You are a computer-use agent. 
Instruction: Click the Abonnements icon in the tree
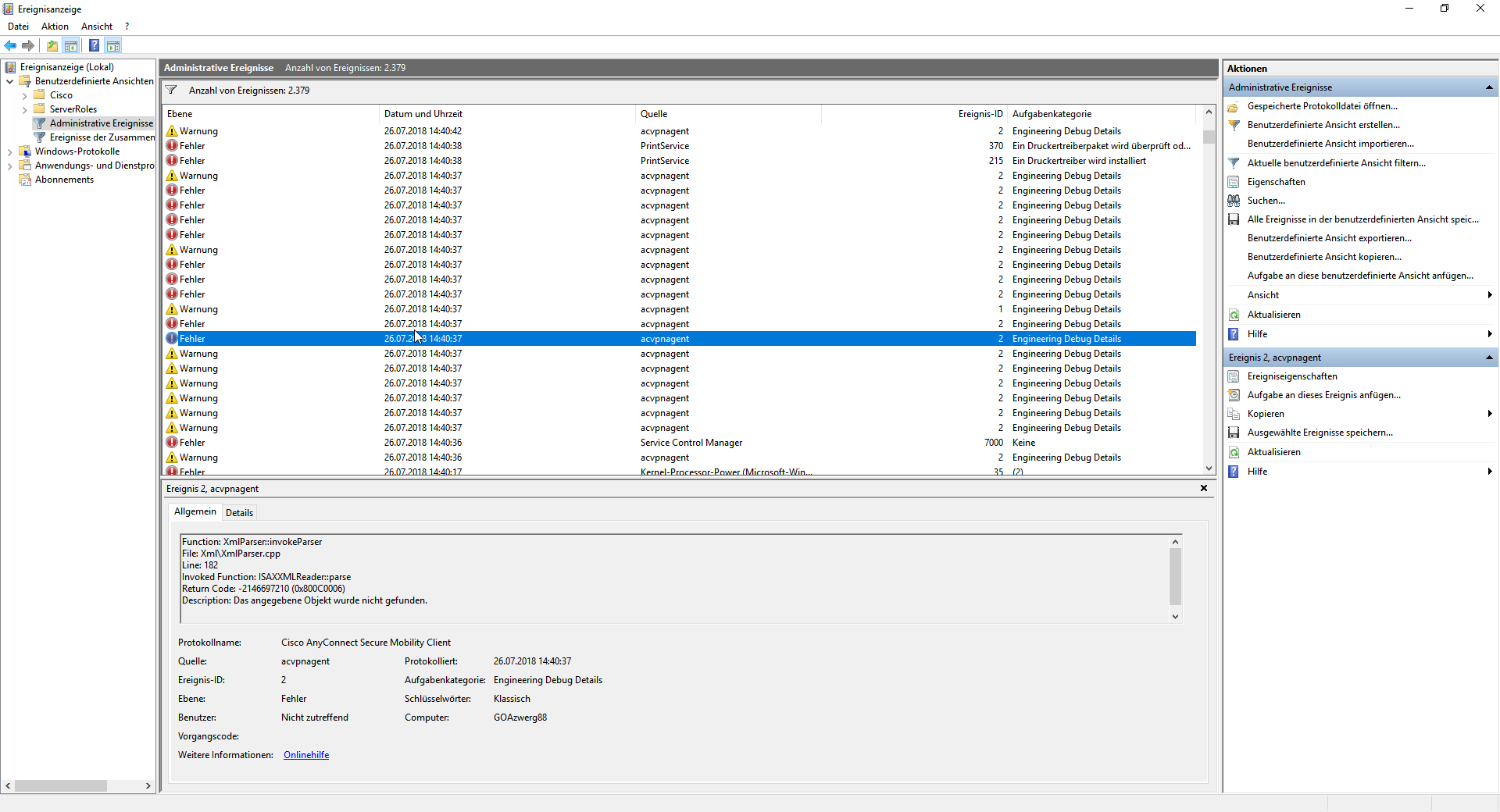[24, 180]
